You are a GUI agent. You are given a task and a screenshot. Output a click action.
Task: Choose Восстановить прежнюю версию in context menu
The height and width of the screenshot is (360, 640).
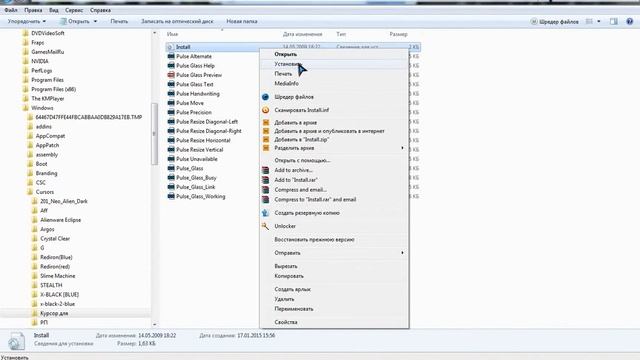334,240
